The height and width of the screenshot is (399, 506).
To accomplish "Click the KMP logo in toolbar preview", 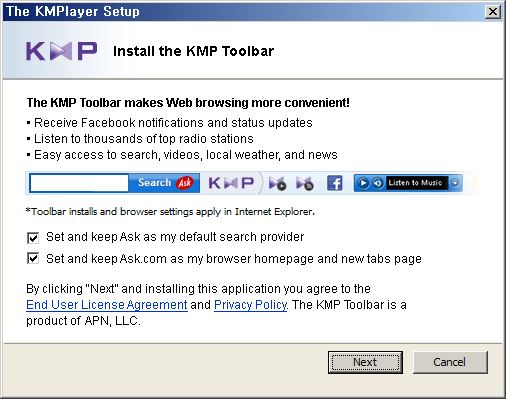I will [231, 183].
